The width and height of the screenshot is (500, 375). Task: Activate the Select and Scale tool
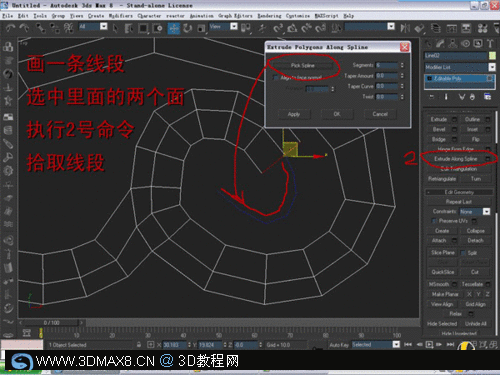pyautogui.click(x=201, y=28)
